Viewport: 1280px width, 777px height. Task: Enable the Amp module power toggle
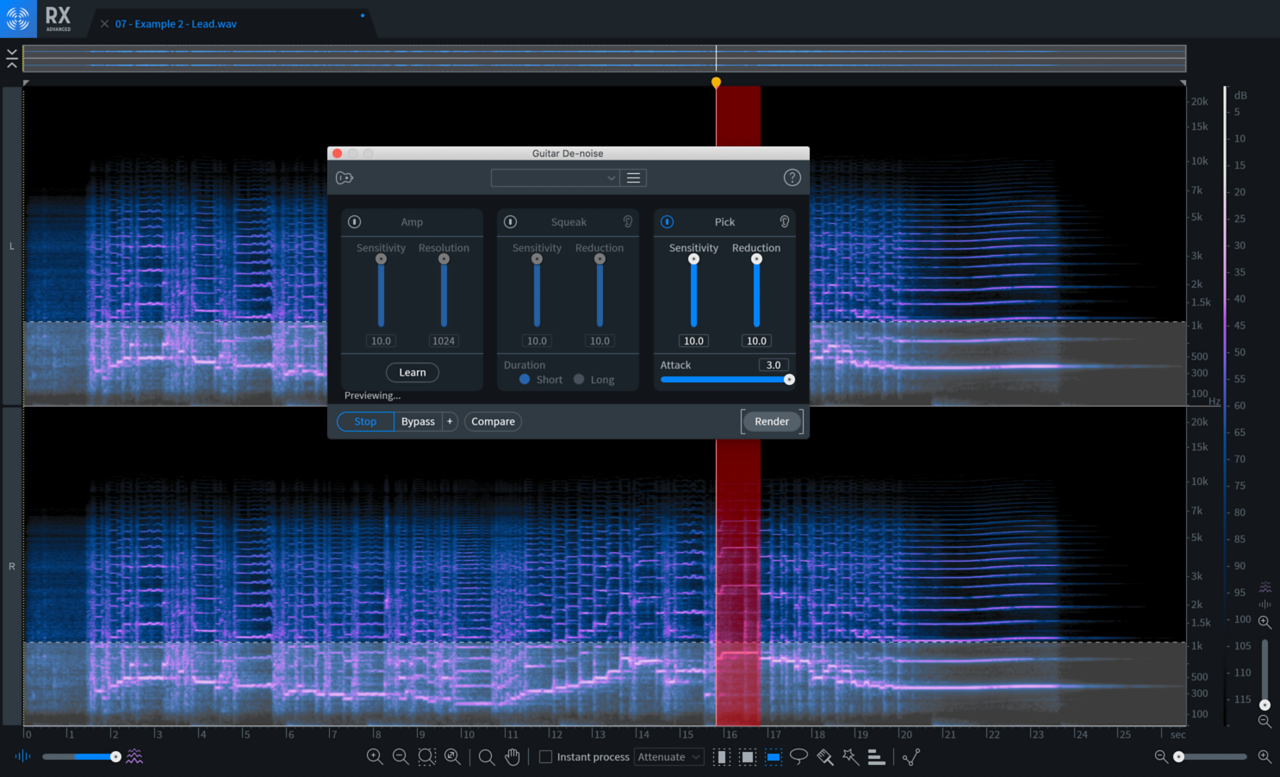click(354, 222)
